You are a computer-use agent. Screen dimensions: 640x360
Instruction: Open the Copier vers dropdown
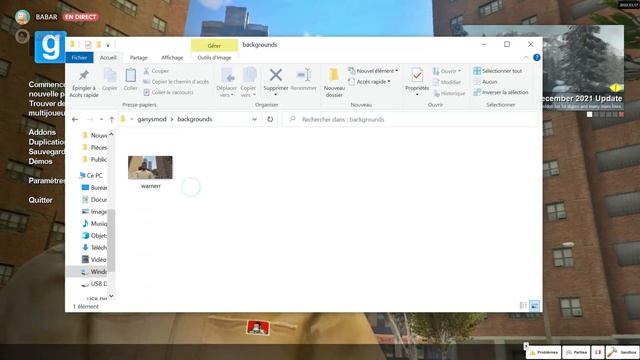248,92
